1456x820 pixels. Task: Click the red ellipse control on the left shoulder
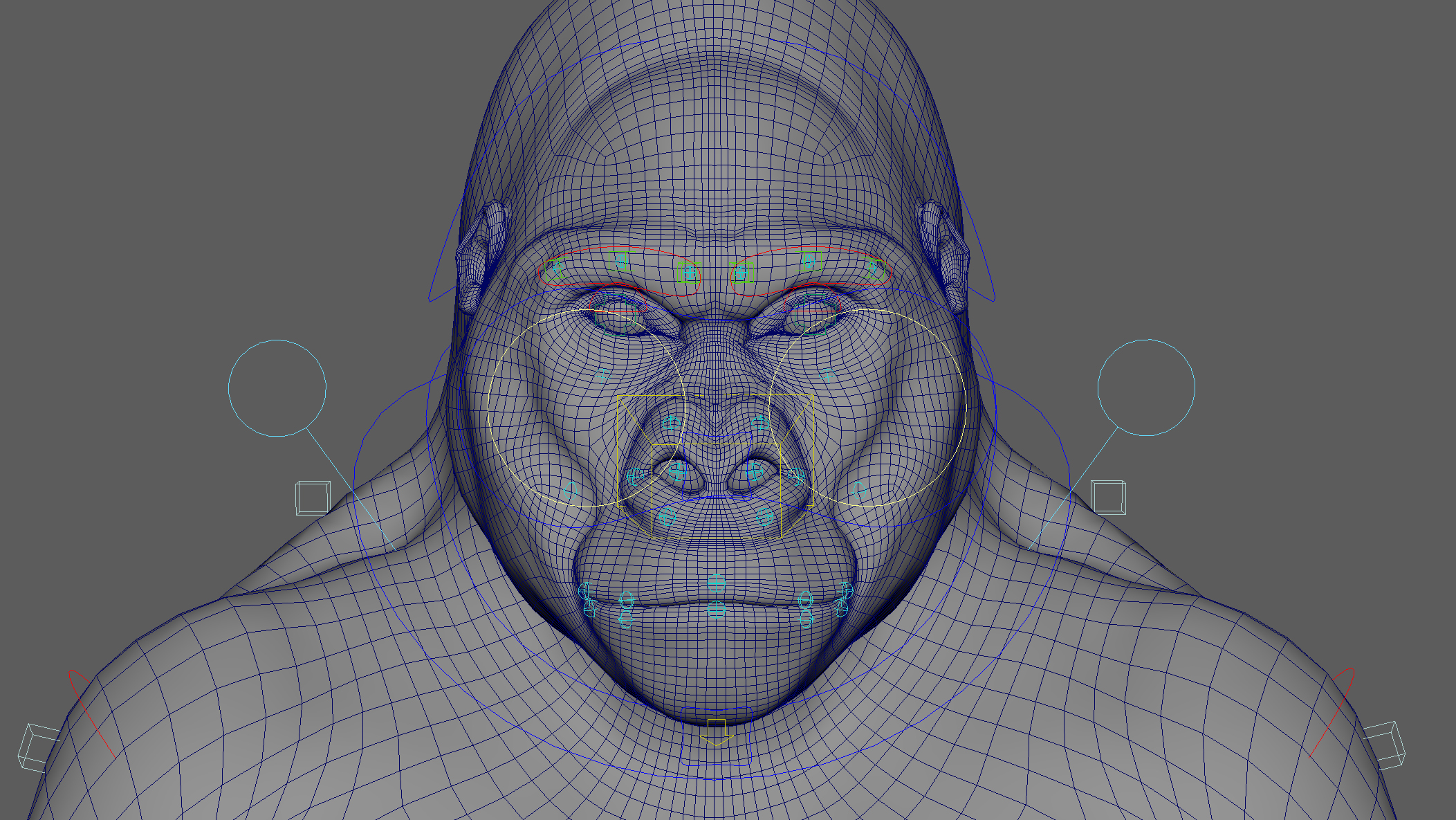coord(91,713)
